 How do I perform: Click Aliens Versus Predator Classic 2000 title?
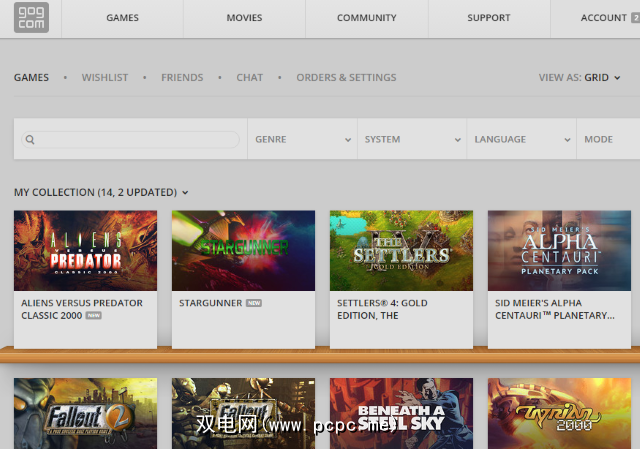[82, 309]
